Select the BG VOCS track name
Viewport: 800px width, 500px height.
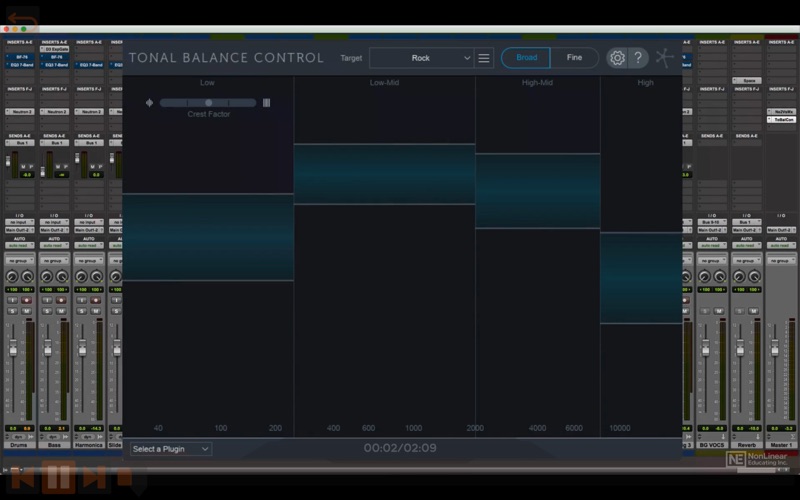point(712,445)
